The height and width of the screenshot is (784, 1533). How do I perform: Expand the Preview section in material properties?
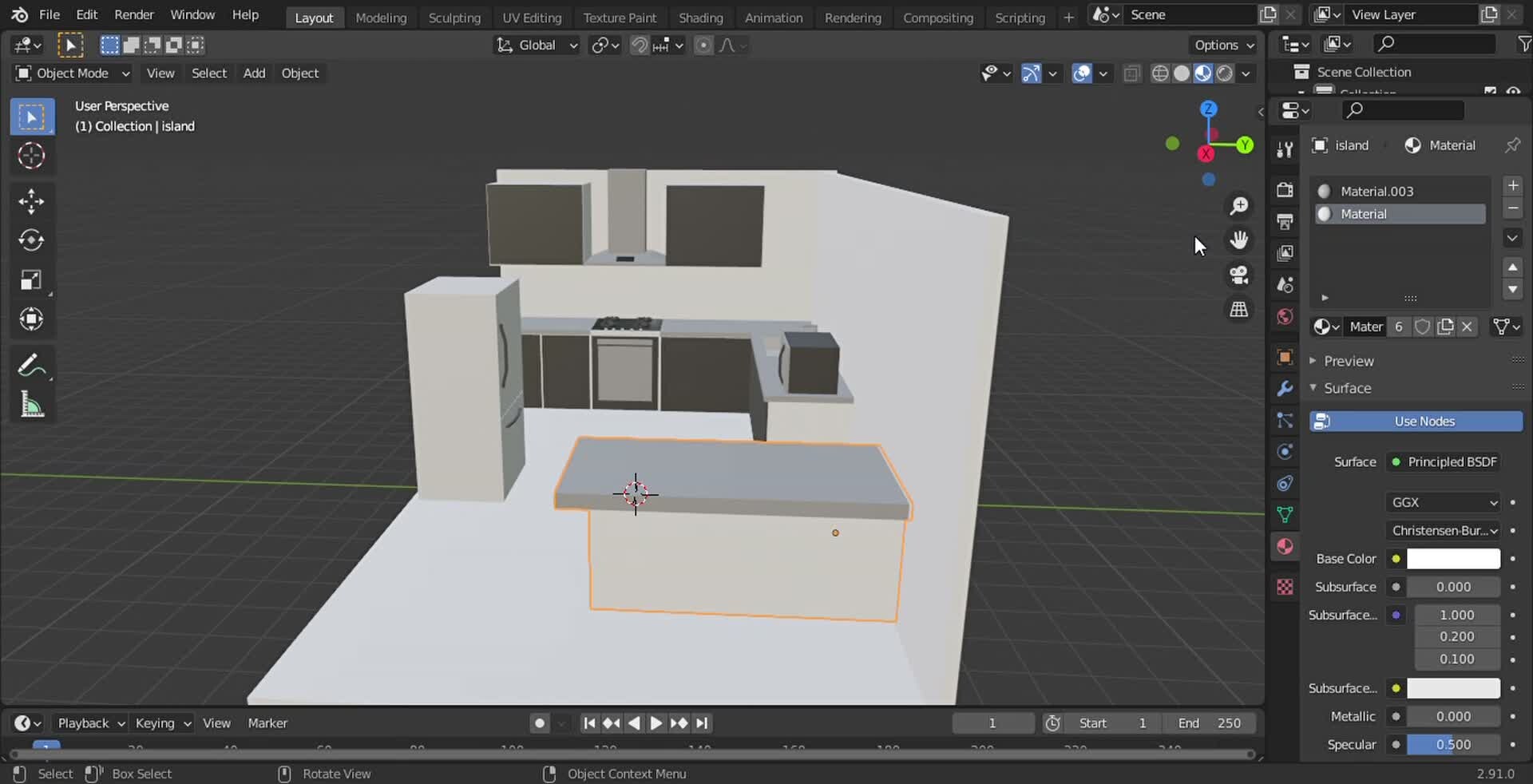[x=1349, y=361]
